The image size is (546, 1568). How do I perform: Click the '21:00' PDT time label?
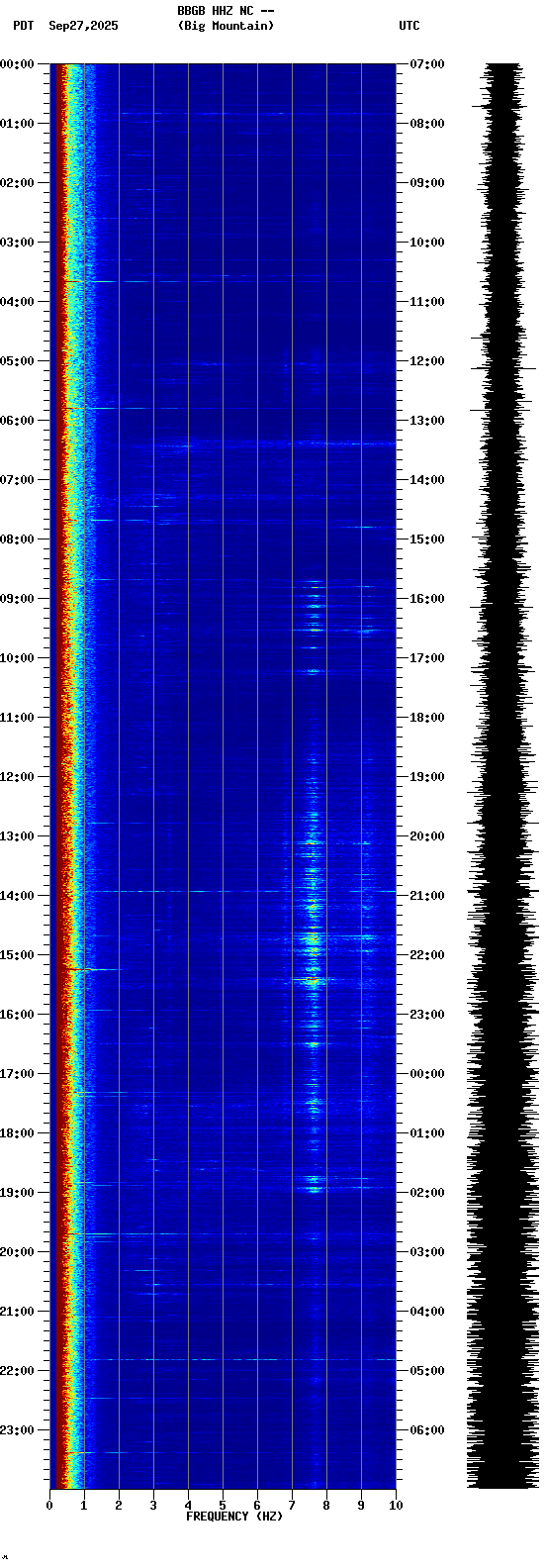(18, 1312)
